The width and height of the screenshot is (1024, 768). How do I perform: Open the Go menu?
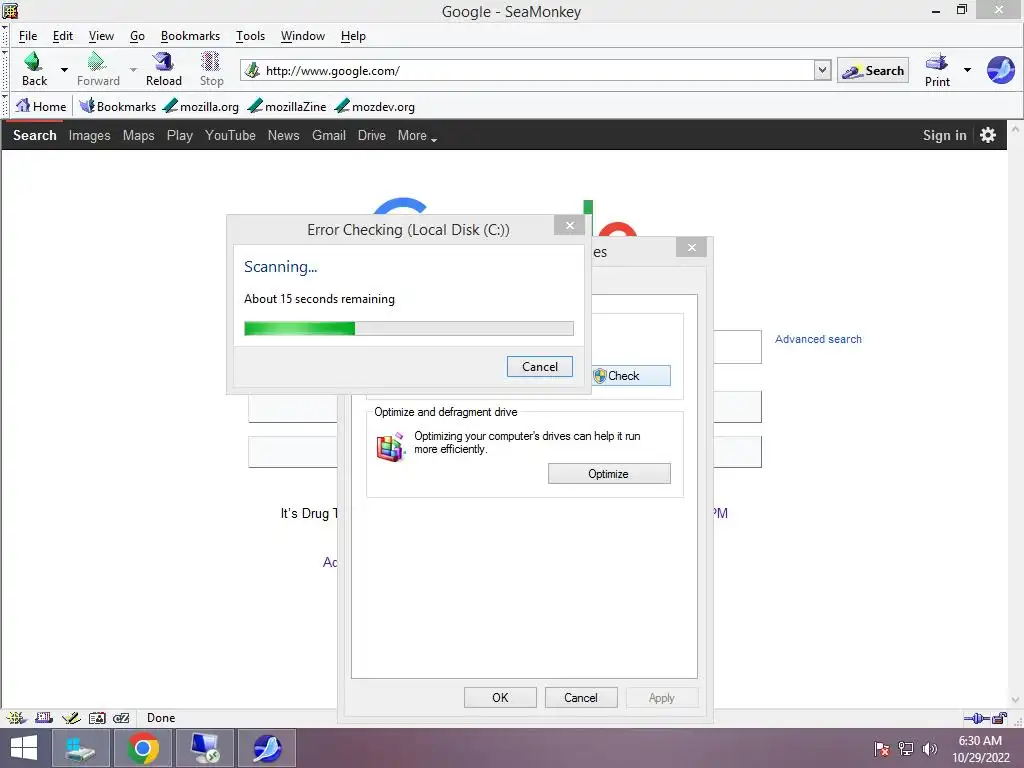click(137, 36)
